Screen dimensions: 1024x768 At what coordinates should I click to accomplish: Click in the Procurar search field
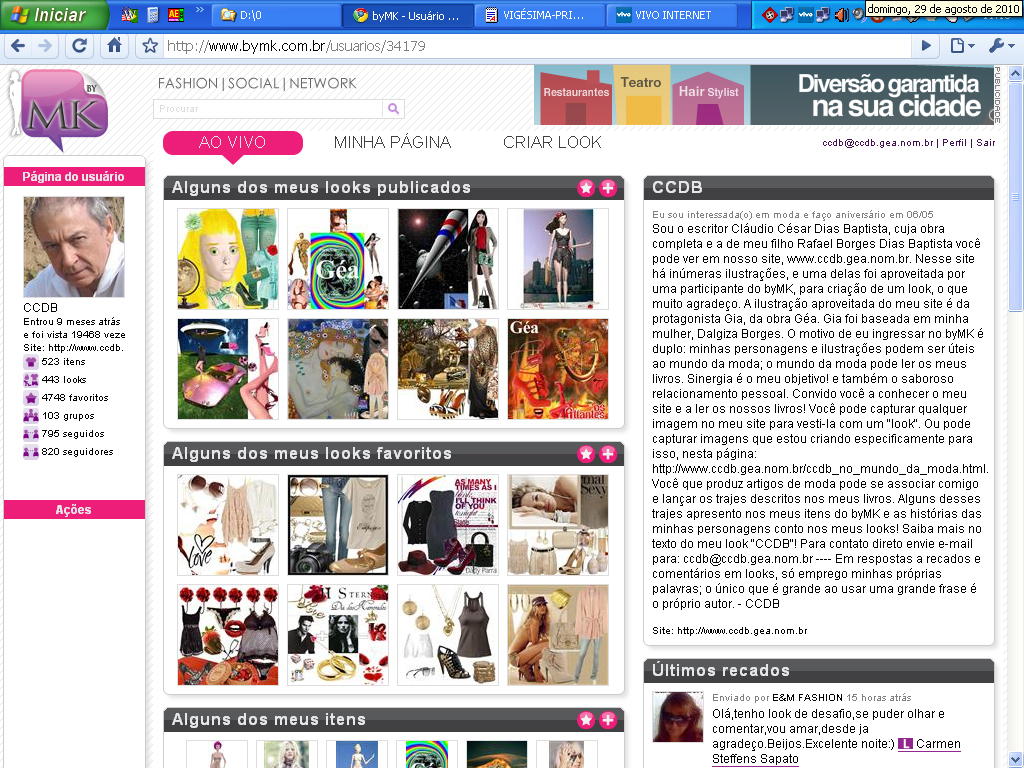click(268, 109)
